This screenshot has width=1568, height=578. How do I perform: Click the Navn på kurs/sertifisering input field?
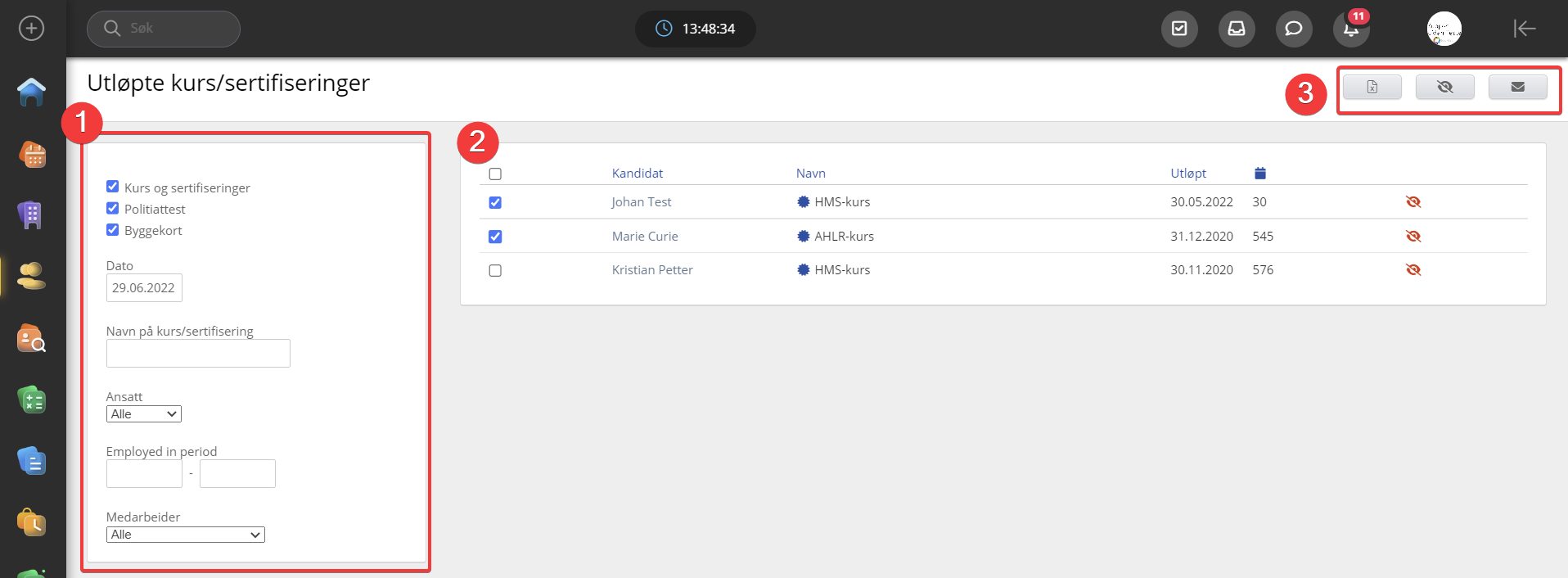[198, 353]
